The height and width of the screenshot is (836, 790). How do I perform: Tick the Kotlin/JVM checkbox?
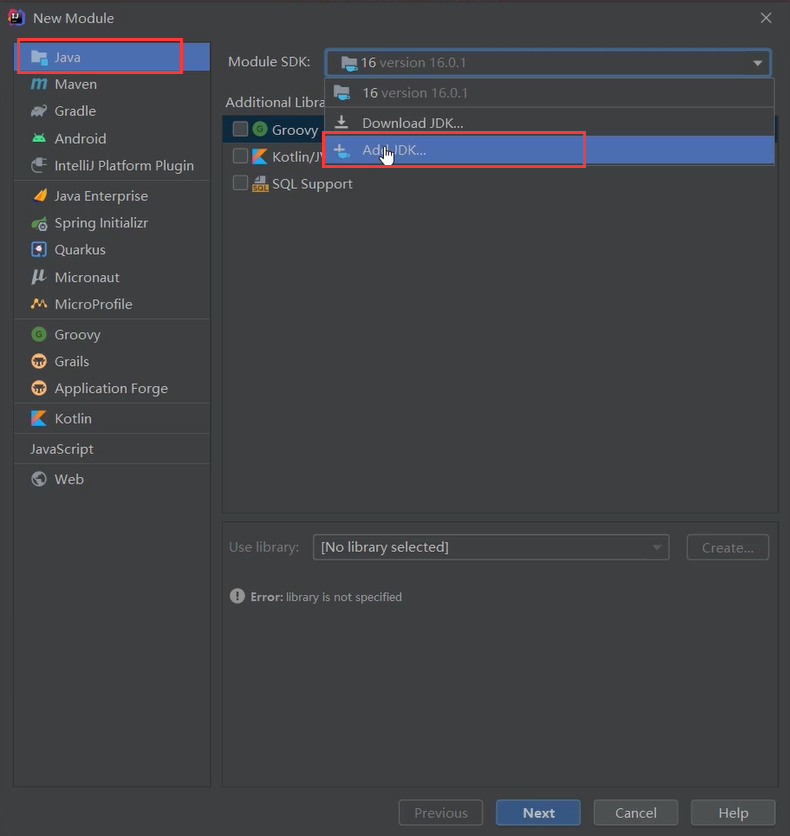[240, 156]
